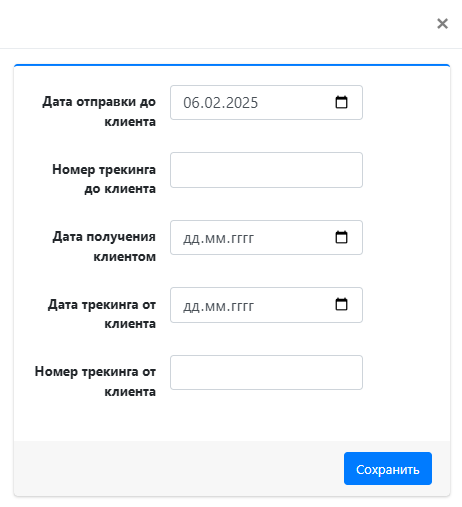Focus the Номер трекинга от клиента input
Viewport: 462px width, 507px height.
(266, 372)
